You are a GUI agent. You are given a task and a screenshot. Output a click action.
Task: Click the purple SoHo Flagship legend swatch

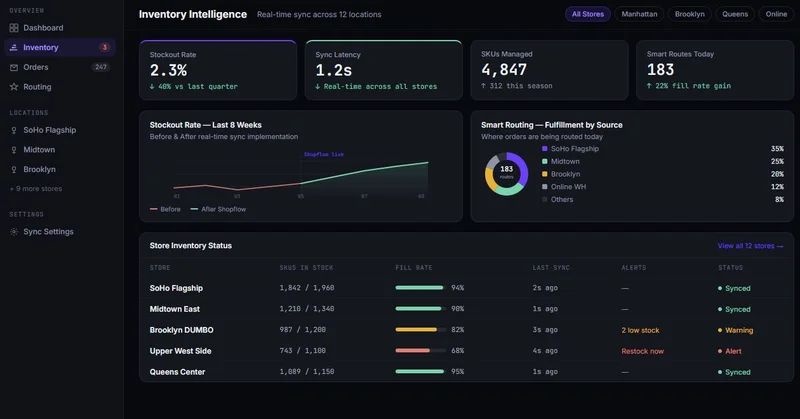(544, 149)
